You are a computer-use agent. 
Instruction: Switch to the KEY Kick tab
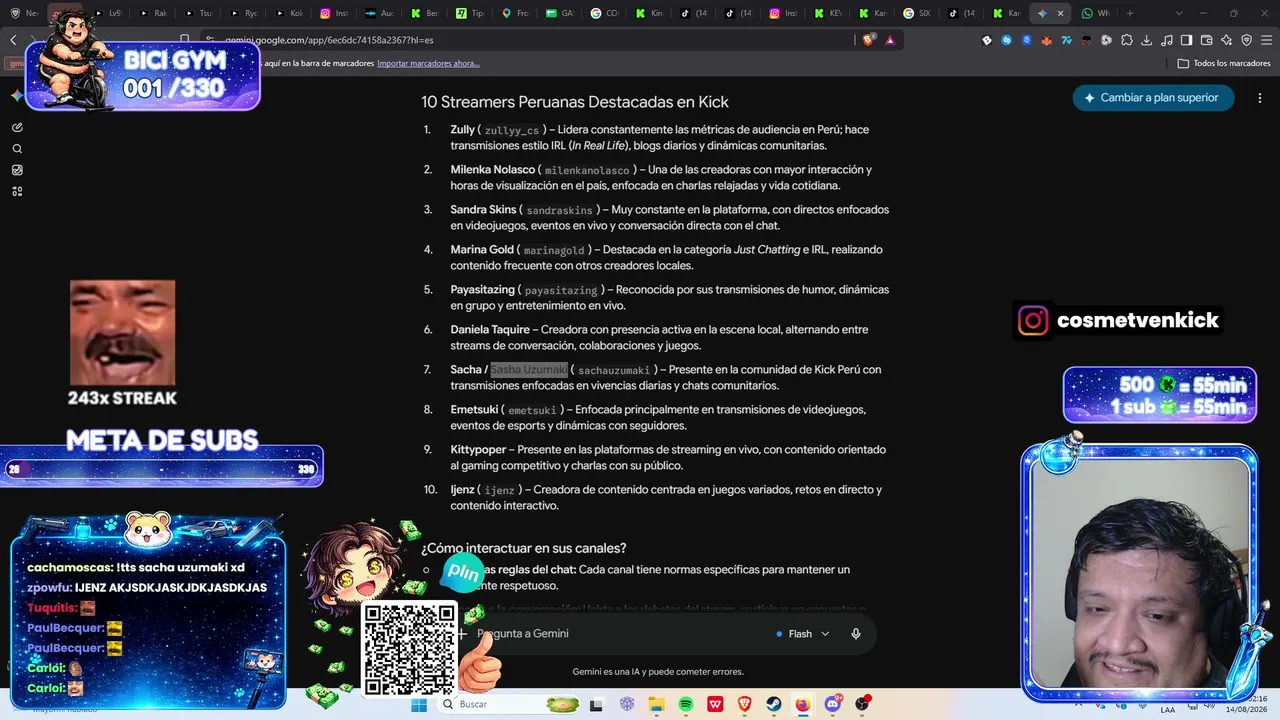point(828,13)
